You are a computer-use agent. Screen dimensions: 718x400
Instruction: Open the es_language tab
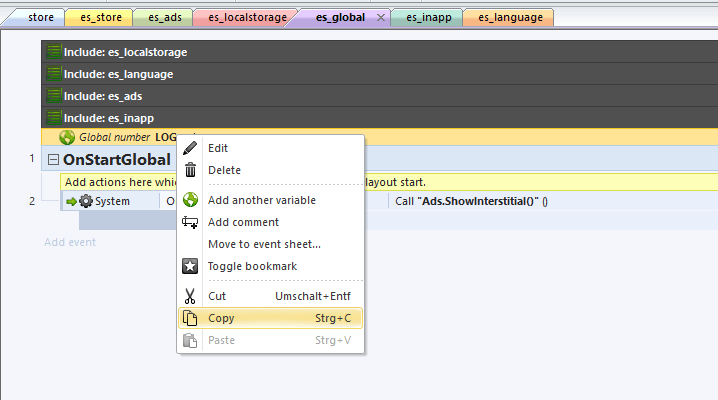[x=509, y=17]
